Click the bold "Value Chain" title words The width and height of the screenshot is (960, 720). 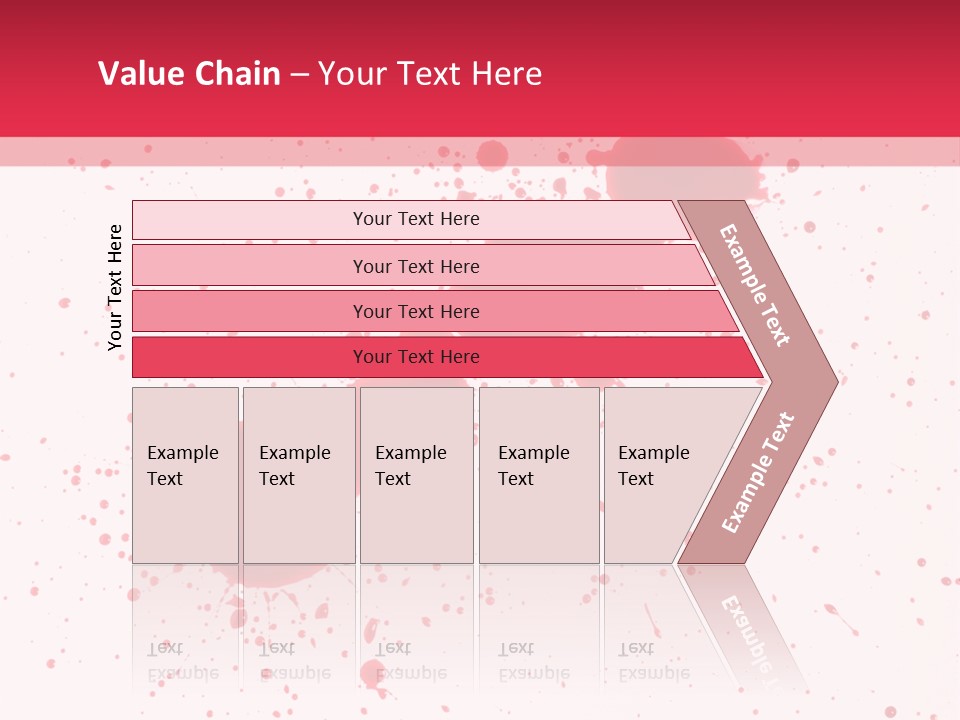(189, 74)
